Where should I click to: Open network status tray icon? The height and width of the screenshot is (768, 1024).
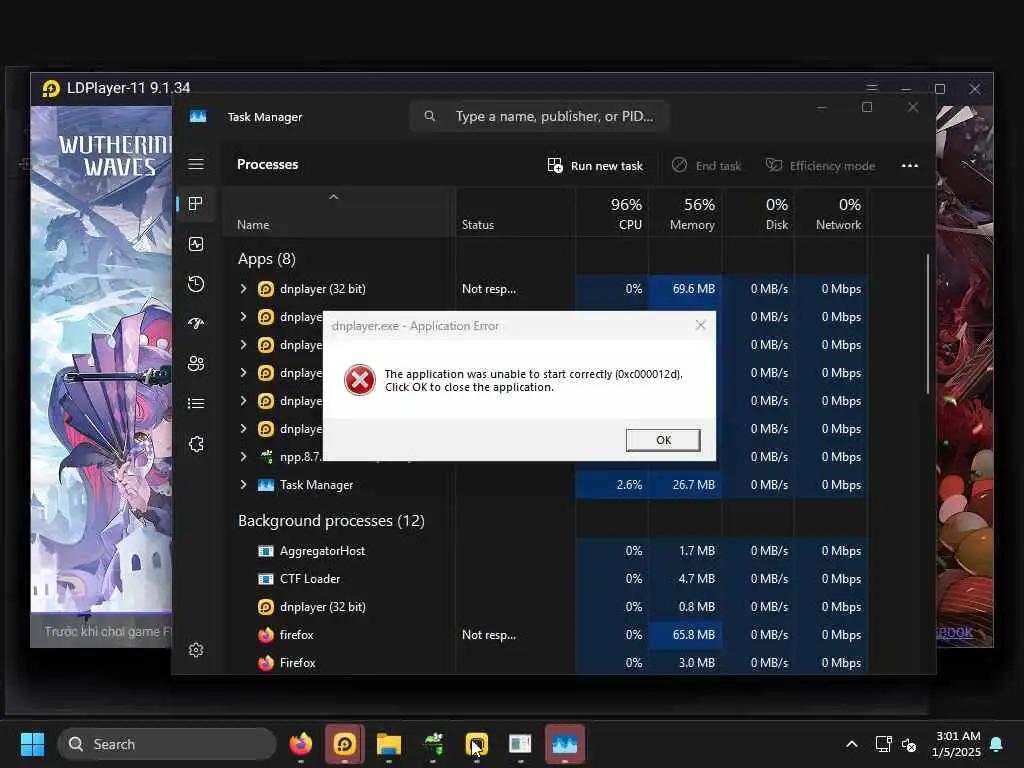pyautogui.click(x=883, y=744)
